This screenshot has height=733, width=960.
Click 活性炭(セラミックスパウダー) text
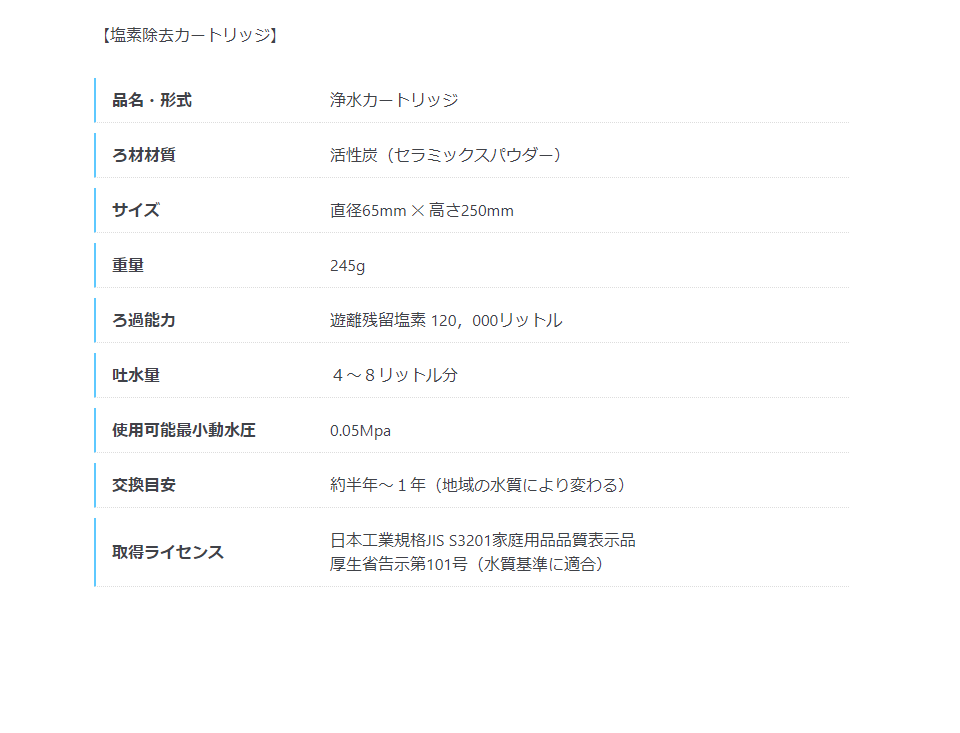click(x=446, y=155)
